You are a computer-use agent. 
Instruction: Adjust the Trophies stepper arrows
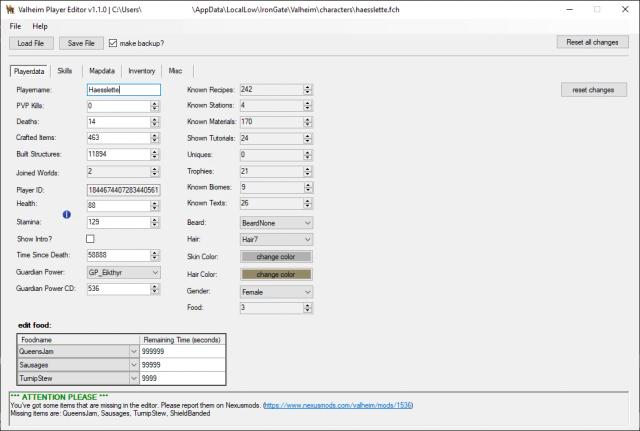(x=308, y=171)
